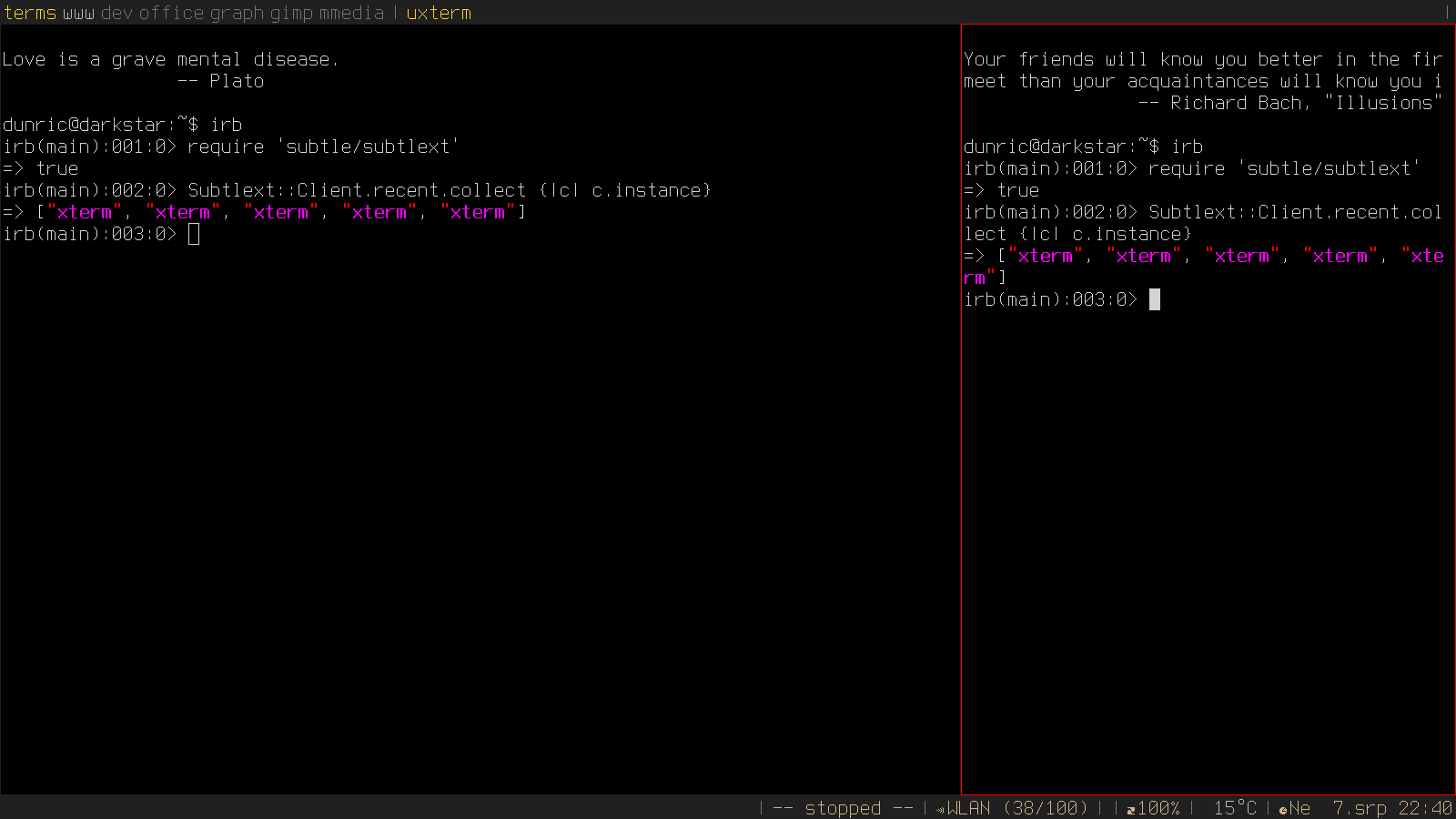This screenshot has width=1456, height=819.
Task: Switch to the www view
Action: coord(78,13)
